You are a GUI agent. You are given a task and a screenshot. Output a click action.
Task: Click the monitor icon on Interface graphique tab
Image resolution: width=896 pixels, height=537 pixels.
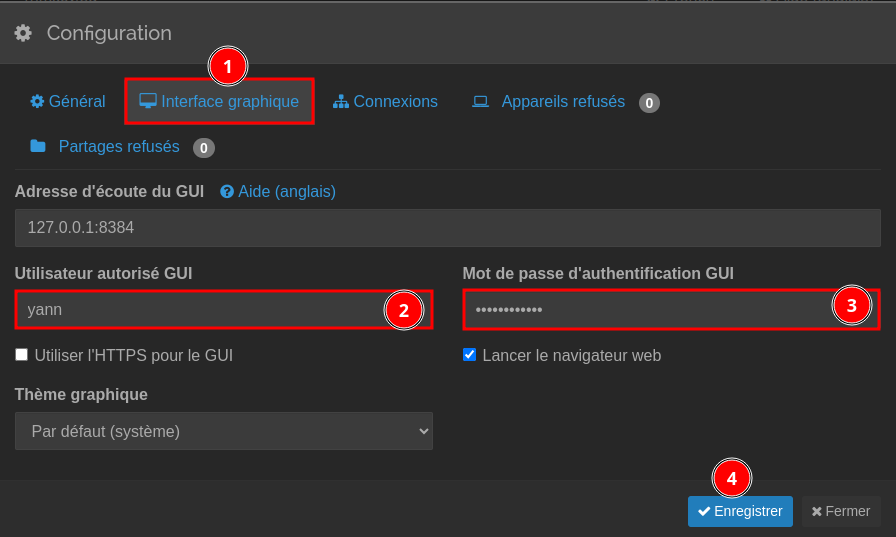coord(148,101)
